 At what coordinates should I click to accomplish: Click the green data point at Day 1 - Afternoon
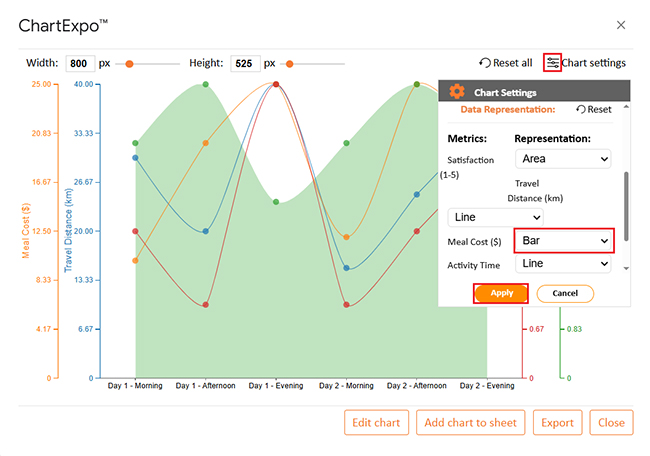pos(206,85)
